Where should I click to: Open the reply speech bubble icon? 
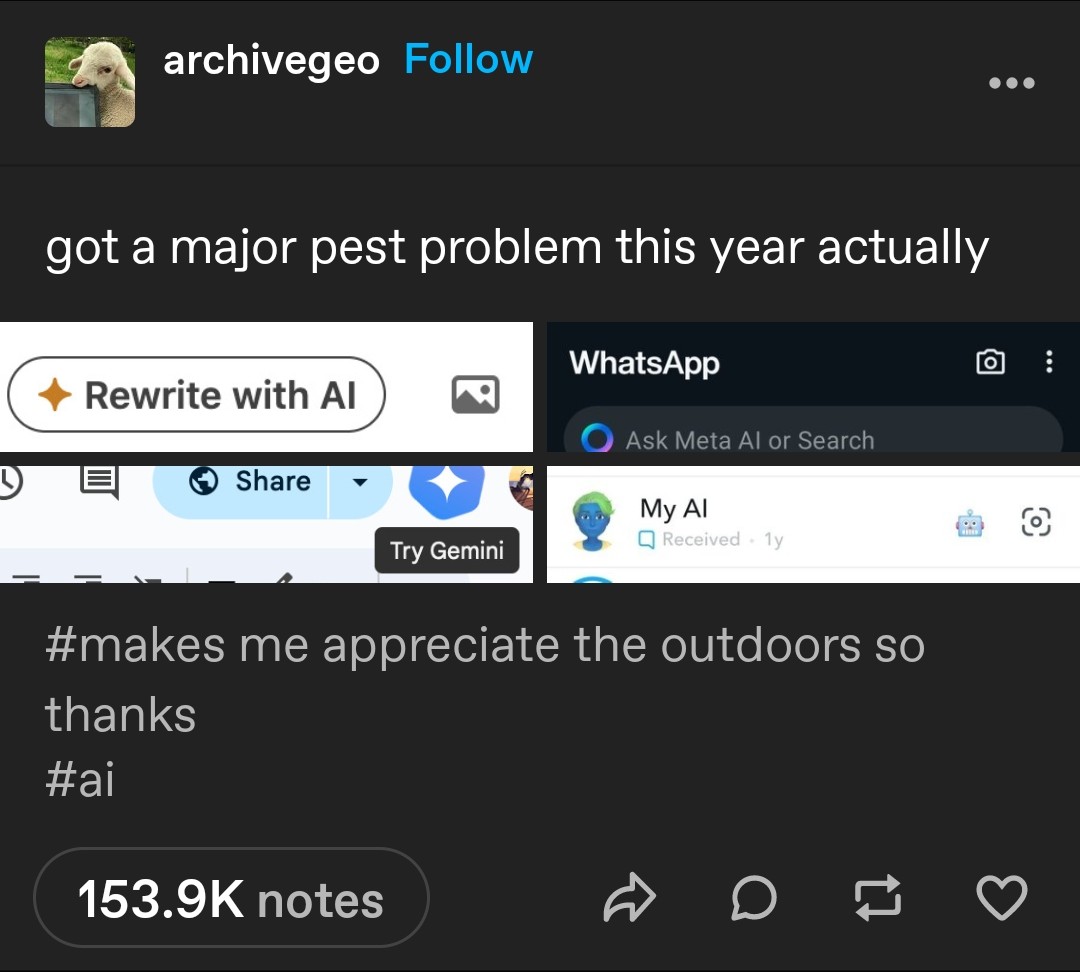point(754,898)
